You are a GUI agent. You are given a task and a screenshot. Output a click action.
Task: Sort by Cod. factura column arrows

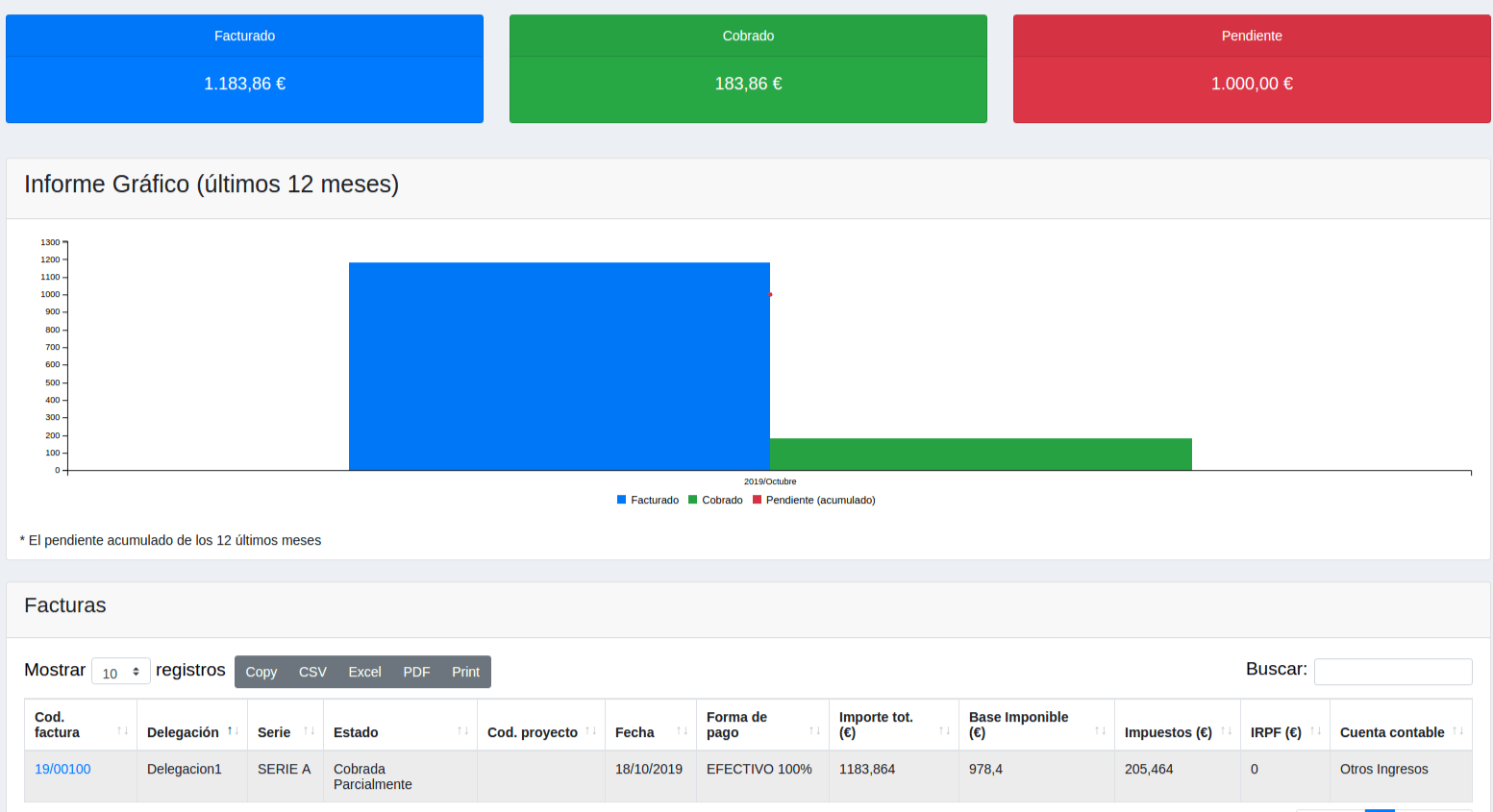pos(123,731)
